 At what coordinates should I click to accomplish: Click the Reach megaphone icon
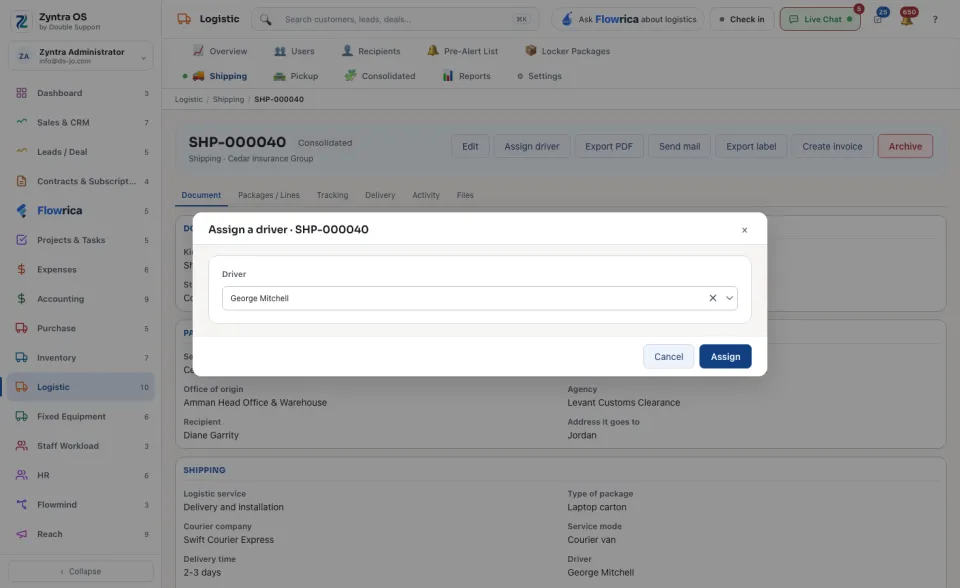(x=21, y=533)
